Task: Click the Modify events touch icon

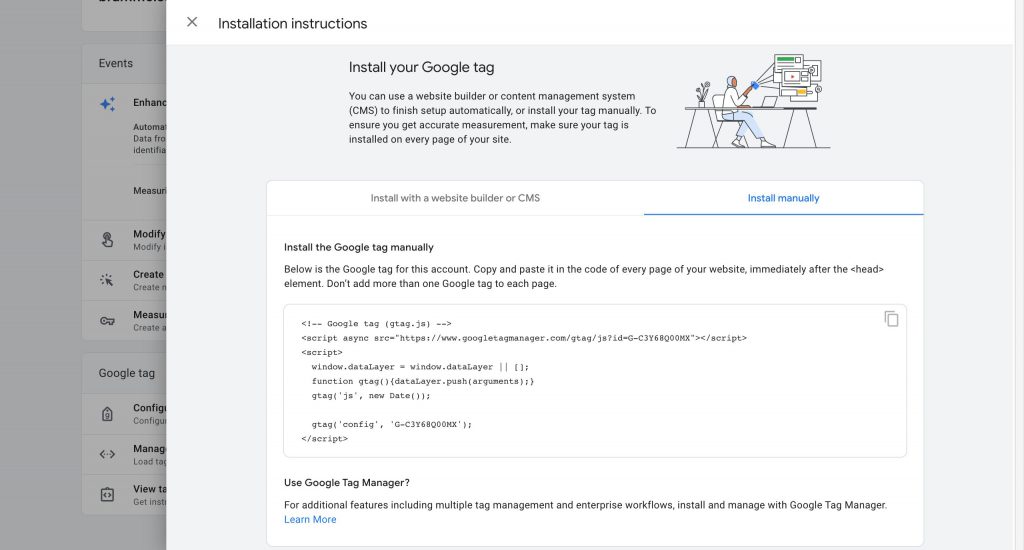Action: pyautogui.click(x=108, y=240)
